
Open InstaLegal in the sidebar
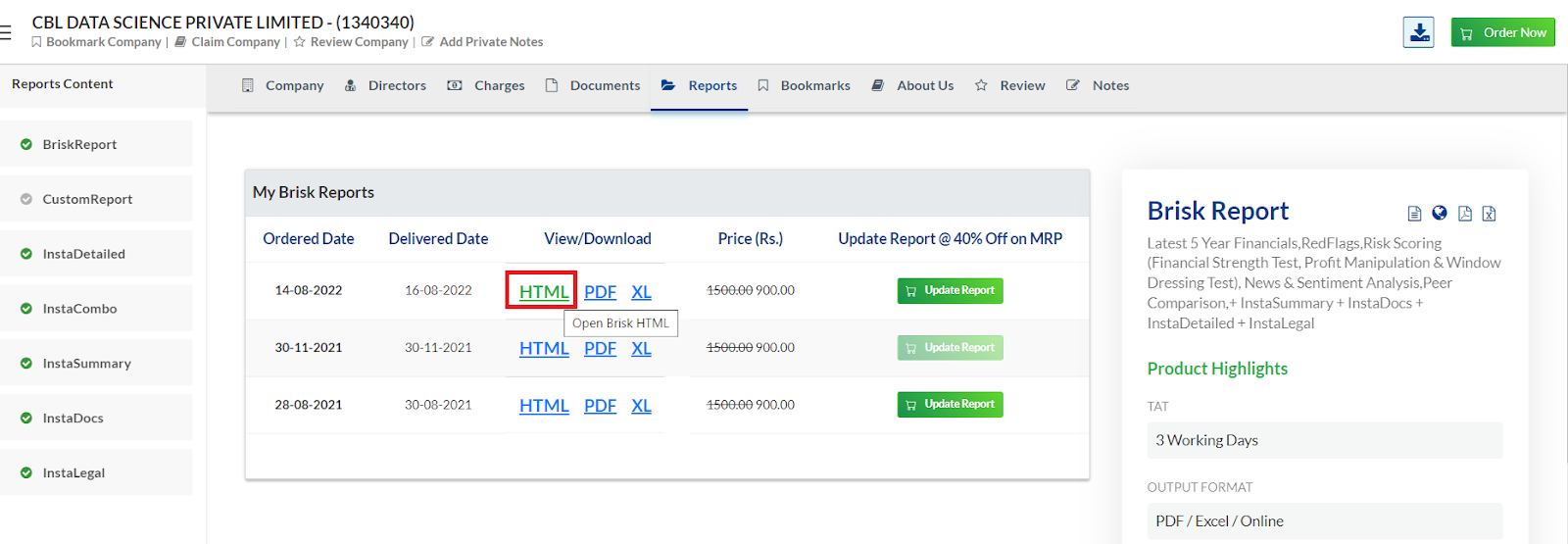pyautogui.click(x=96, y=472)
